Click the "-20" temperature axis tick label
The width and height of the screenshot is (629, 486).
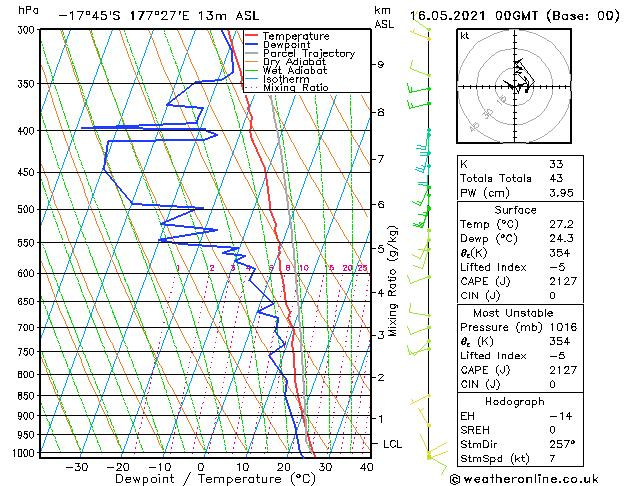[x=118, y=467]
